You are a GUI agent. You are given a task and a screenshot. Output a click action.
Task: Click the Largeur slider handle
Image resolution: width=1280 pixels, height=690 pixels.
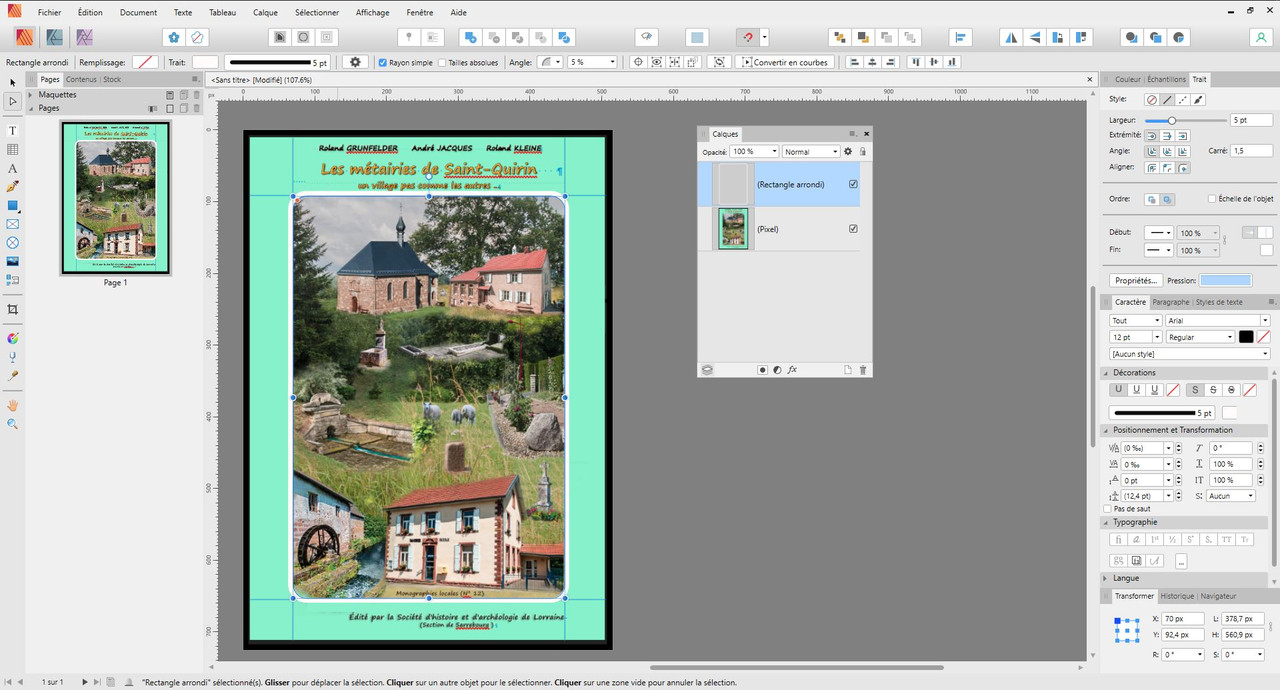click(1171, 120)
